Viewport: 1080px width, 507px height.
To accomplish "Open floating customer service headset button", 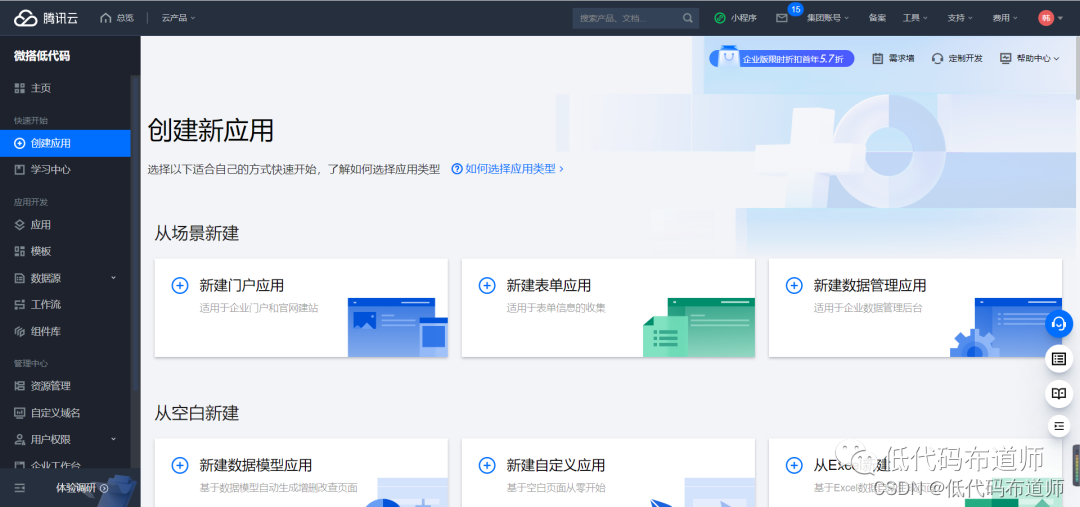I will 1059,323.
